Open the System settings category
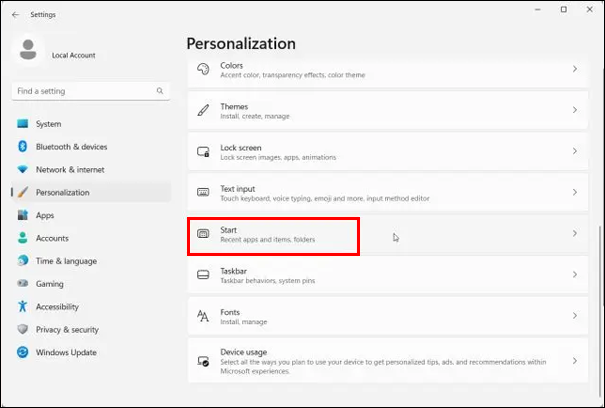The image size is (605, 408). 48,124
